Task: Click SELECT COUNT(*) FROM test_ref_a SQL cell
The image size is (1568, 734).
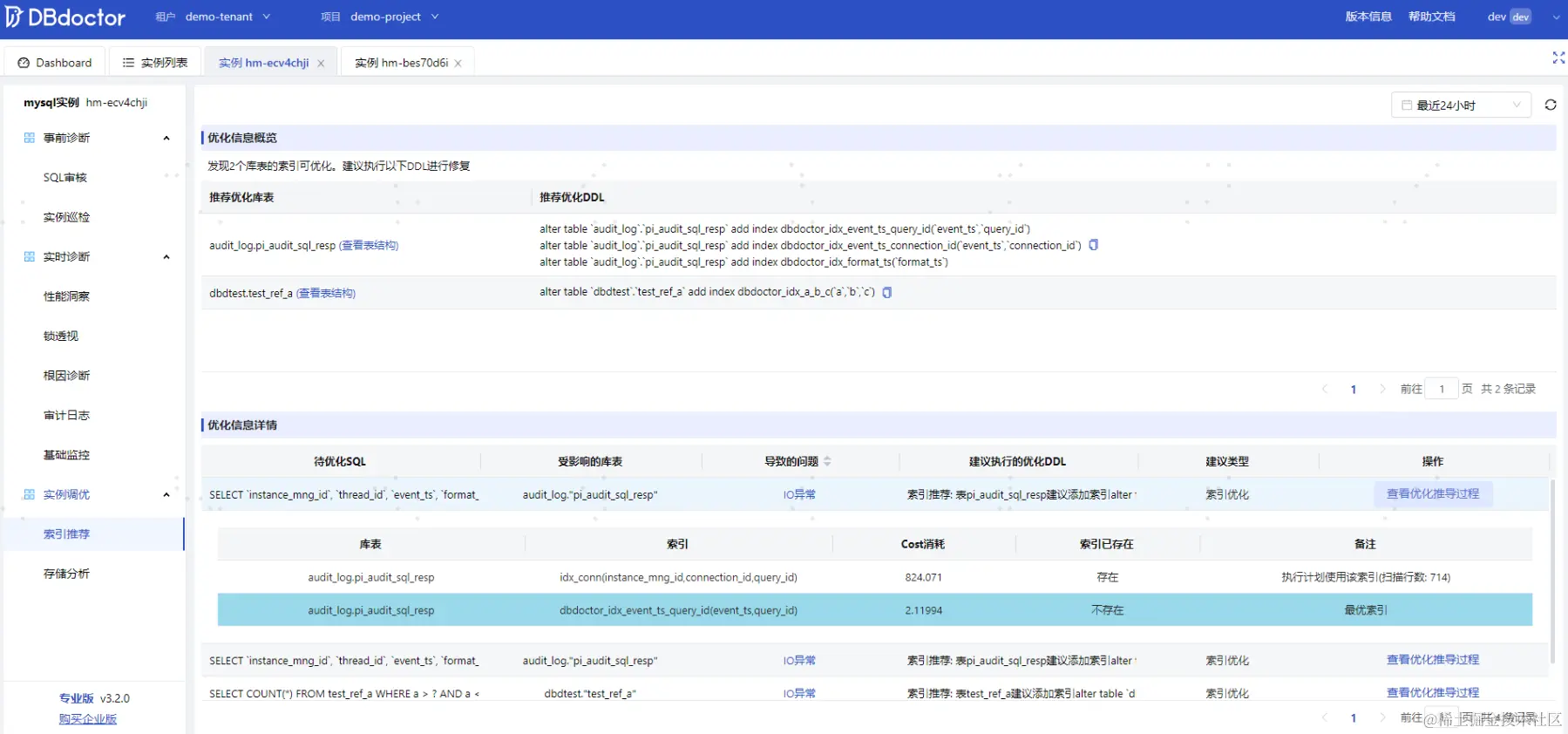Action: coord(344,694)
